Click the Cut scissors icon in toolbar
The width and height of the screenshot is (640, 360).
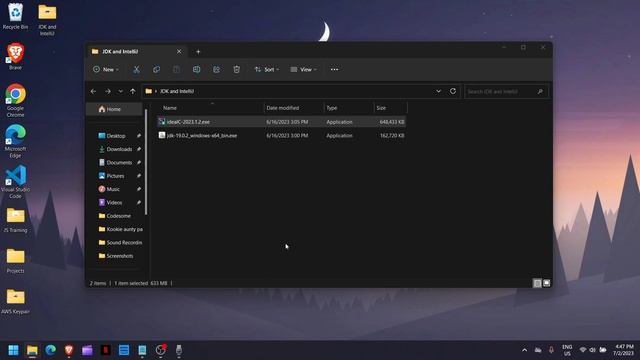pyautogui.click(x=136, y=69)
